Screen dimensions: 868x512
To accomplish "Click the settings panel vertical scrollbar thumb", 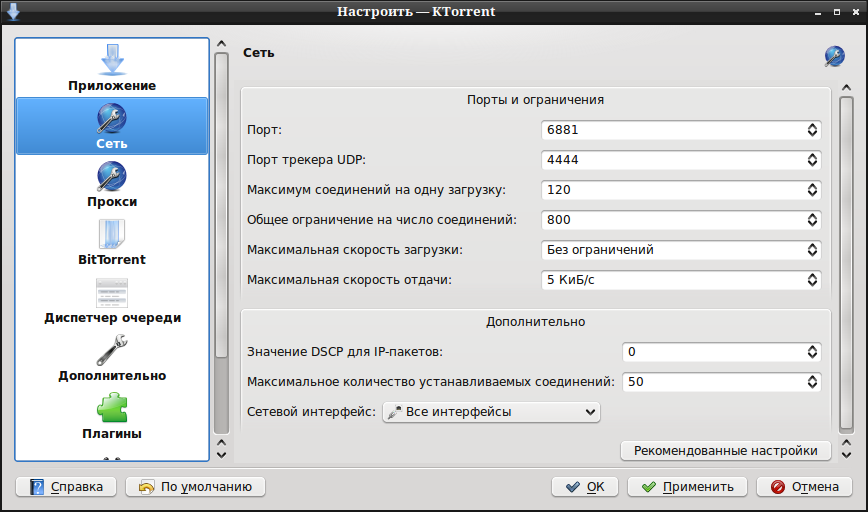I will (x=846, y=263).
